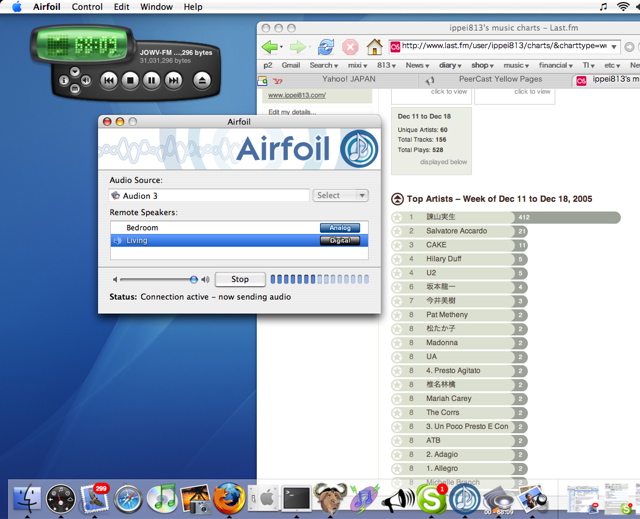Screen dimensions: 640x519
Task: Go to previous track in Audion
Action: (109, 80)
